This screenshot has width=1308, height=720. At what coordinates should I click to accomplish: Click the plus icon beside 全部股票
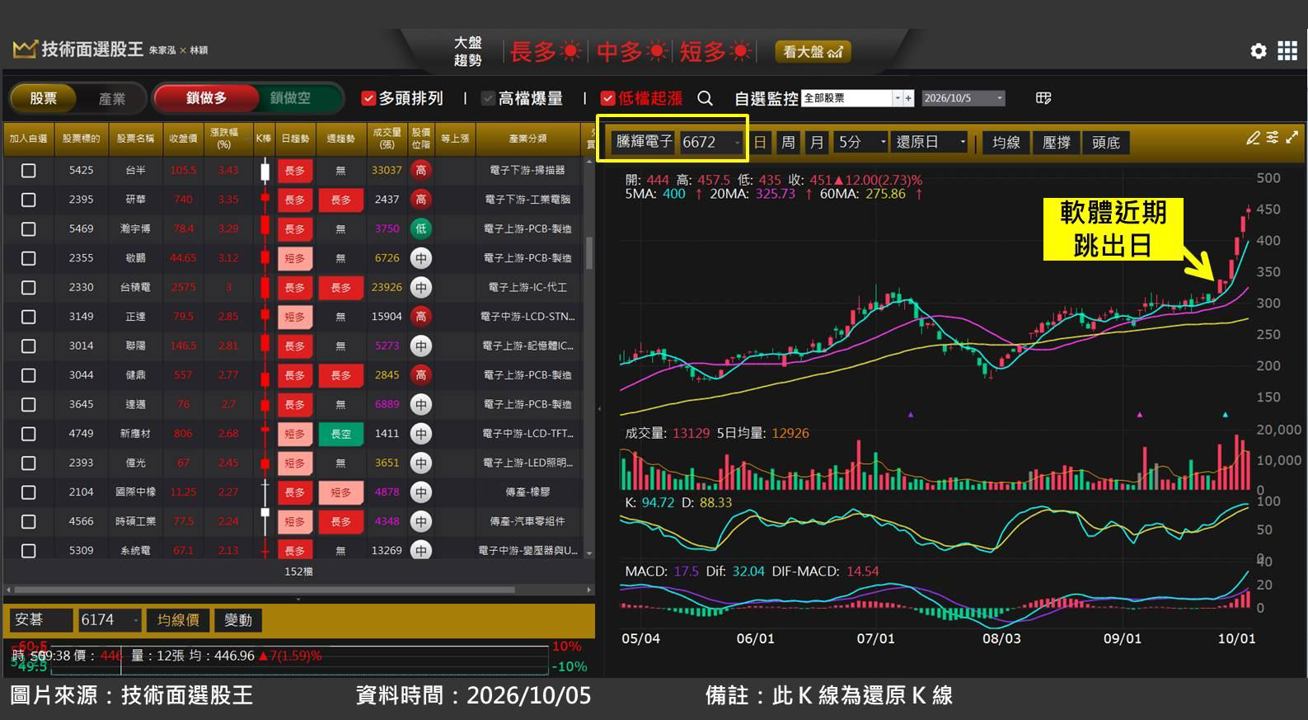click(x=908, y=98)
